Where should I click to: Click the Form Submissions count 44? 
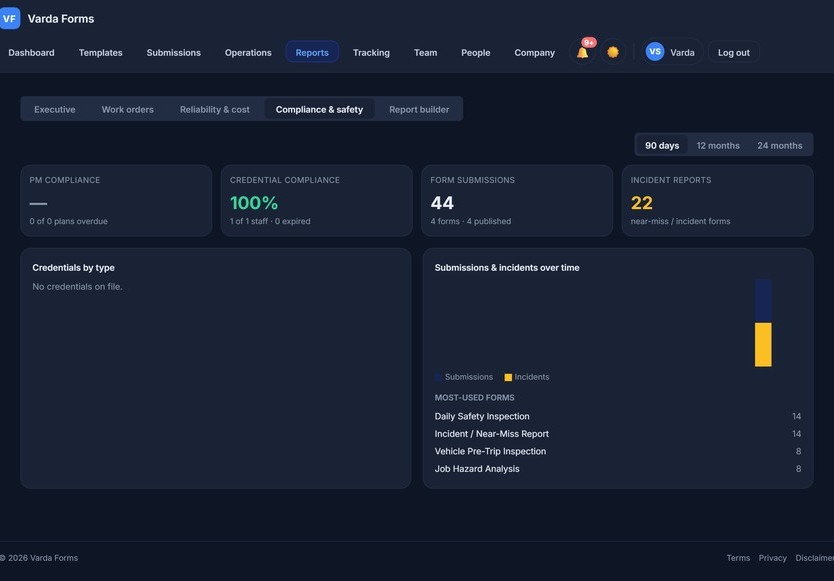point(442,203)
